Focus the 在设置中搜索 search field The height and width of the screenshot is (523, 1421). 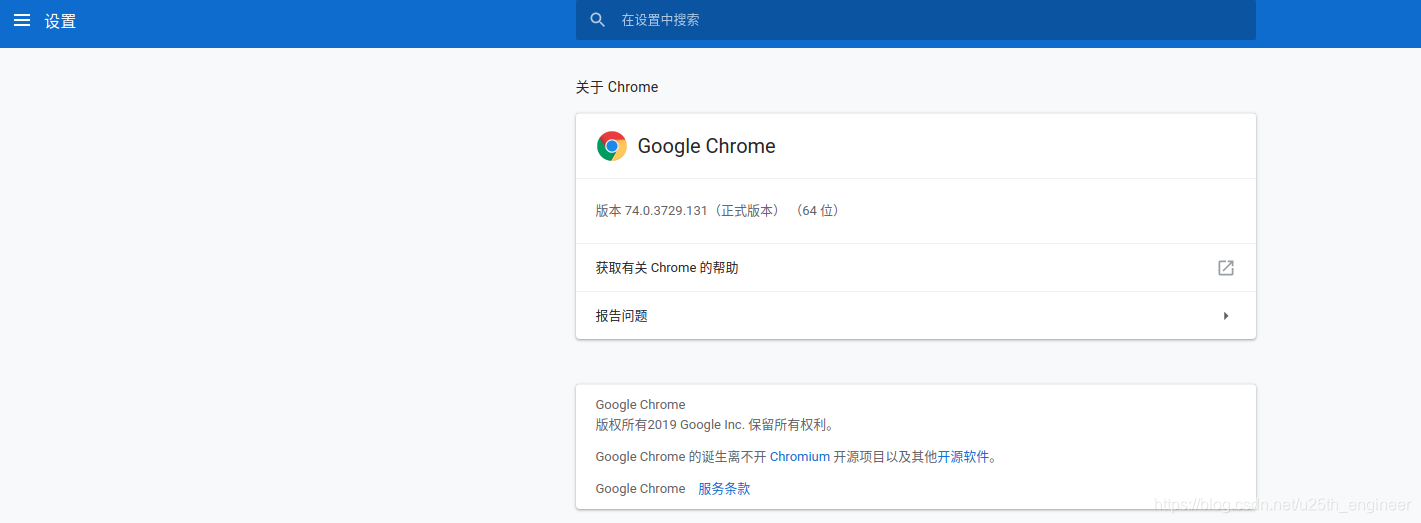tap(916, 20)
